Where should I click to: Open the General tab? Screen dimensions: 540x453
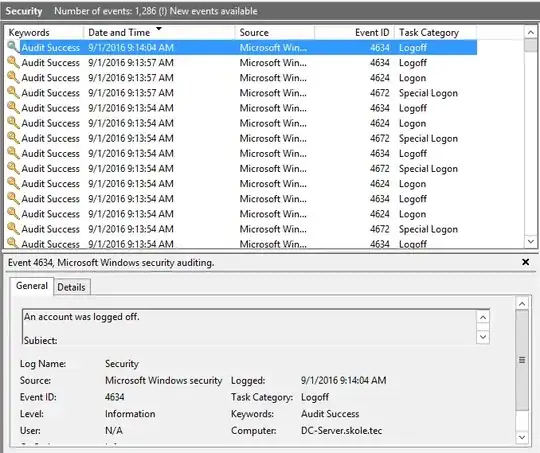tap(32, 286)
